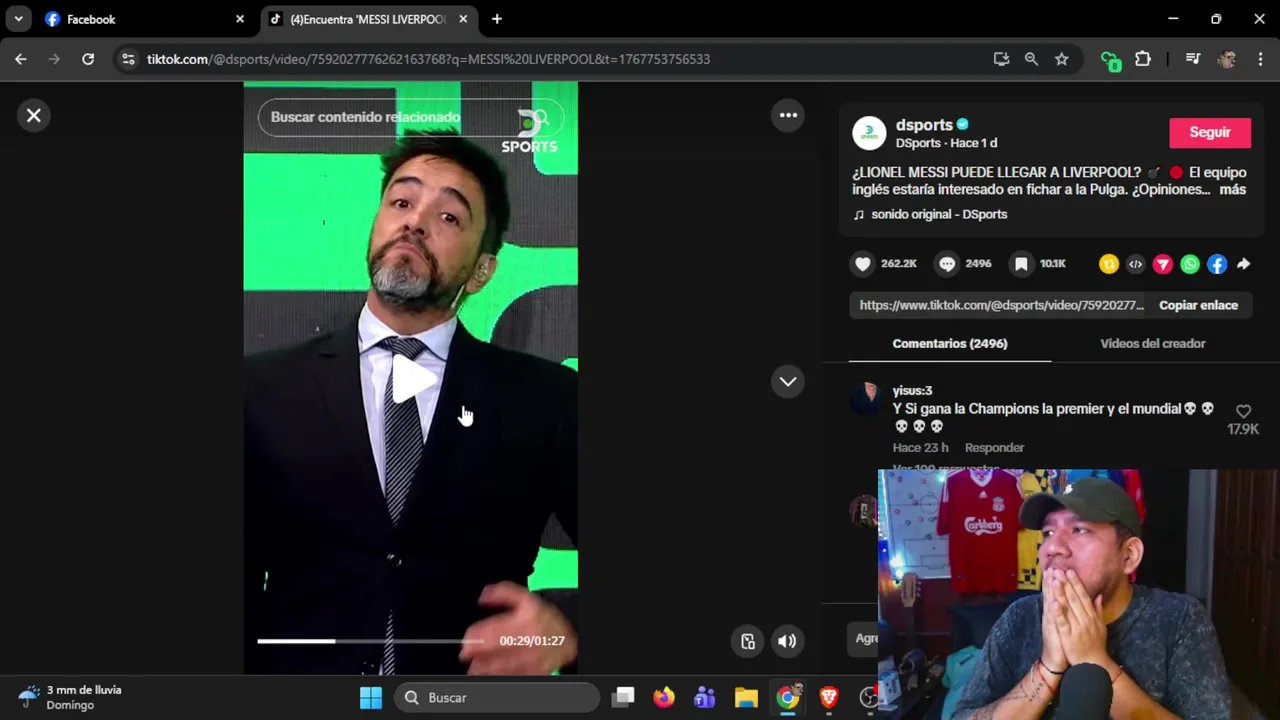
Task: Open a new browser tab
Action: 497,19
